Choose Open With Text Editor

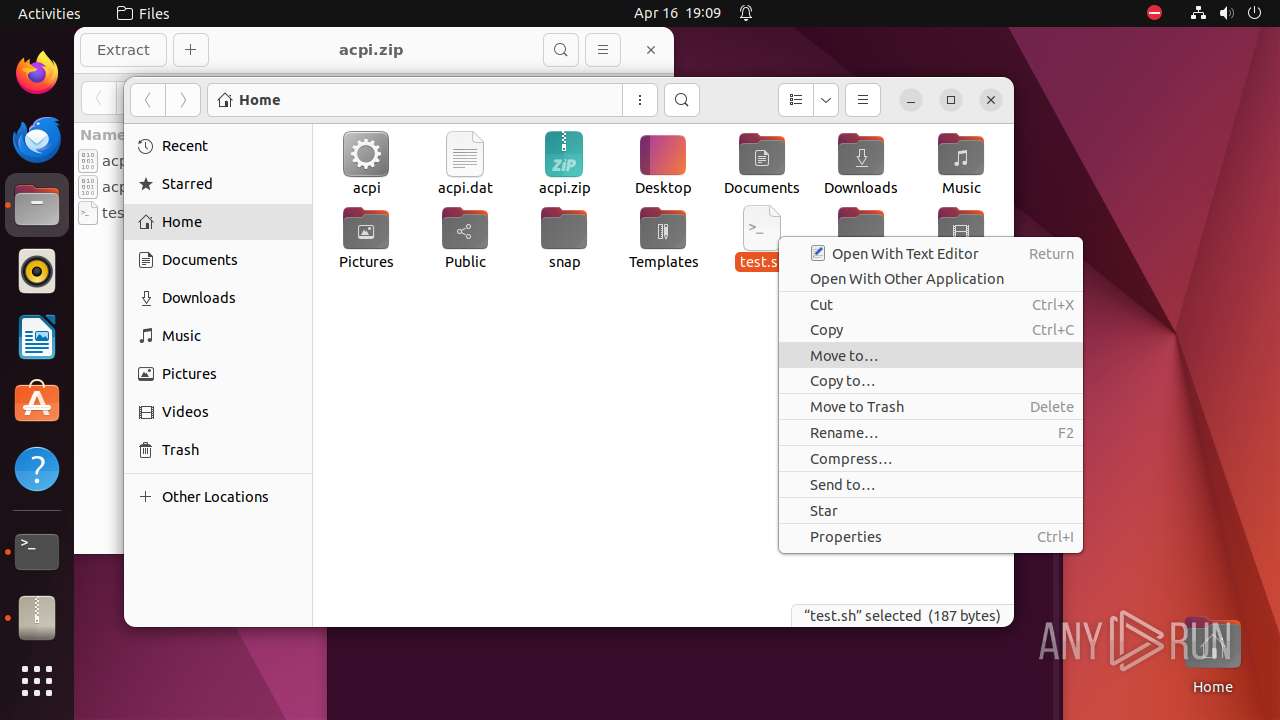tap(930, 254)
